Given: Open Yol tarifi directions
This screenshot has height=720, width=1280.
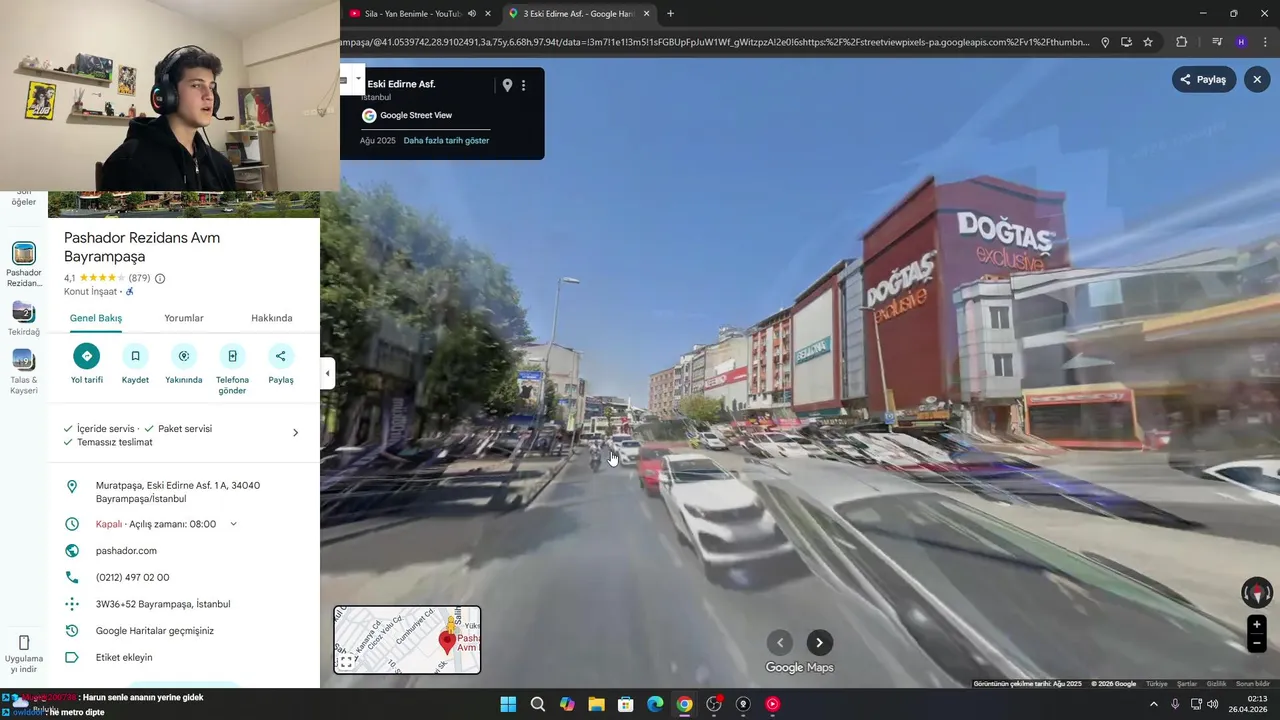Looking at the screenshot, I should tap(86, 356).
